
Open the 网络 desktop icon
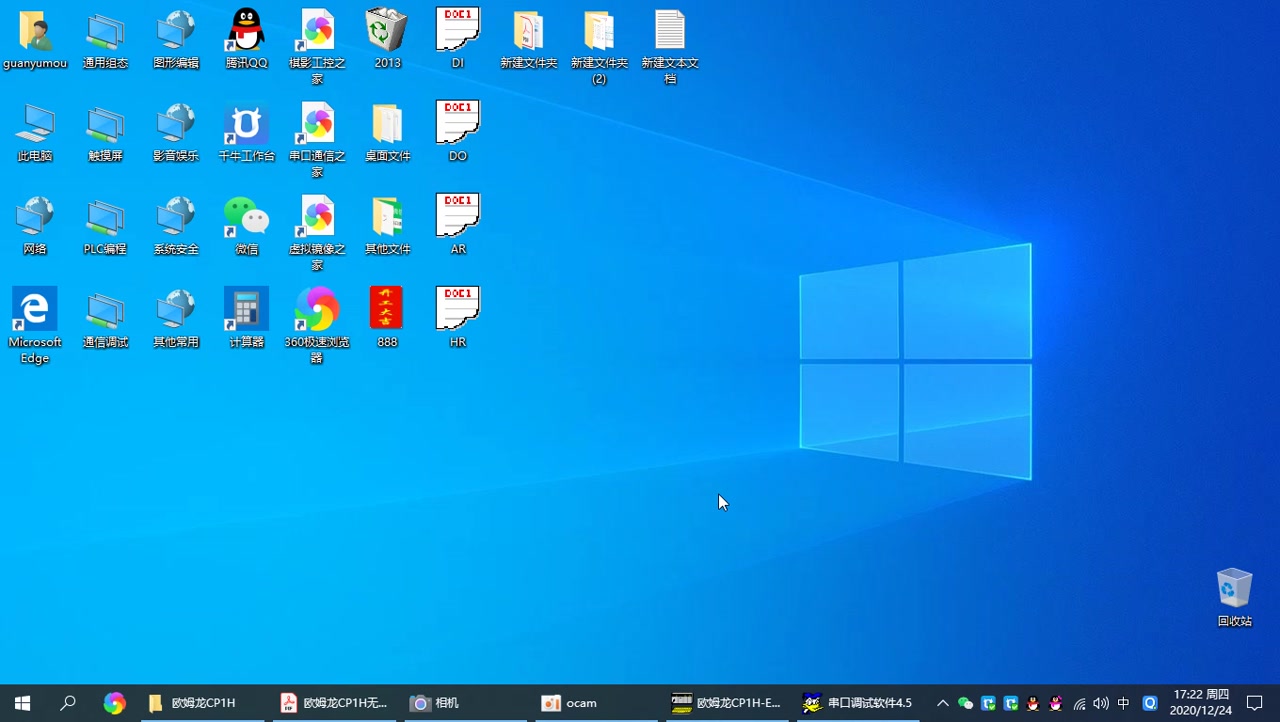(35, 226)
